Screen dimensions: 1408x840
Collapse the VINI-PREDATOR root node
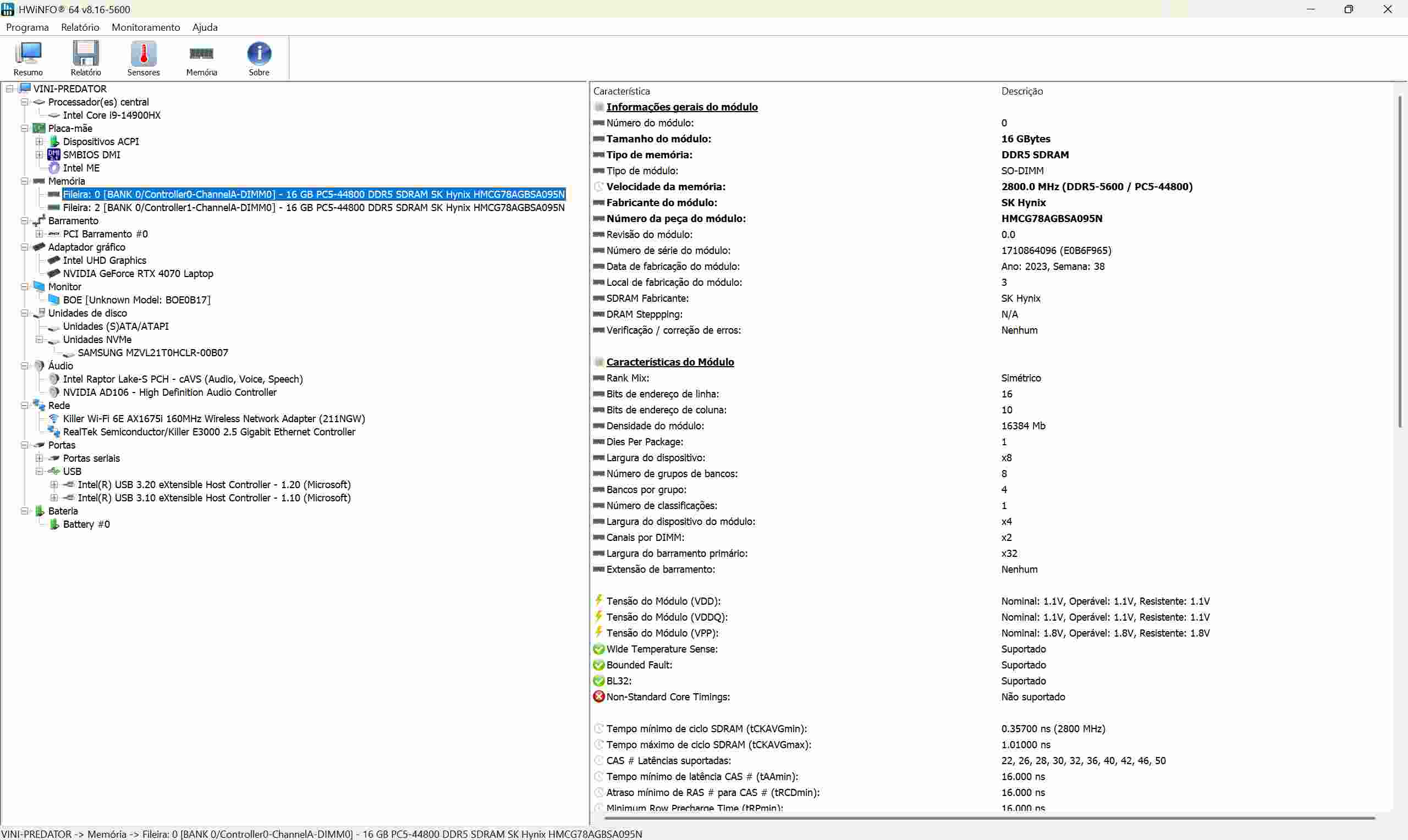9,89
